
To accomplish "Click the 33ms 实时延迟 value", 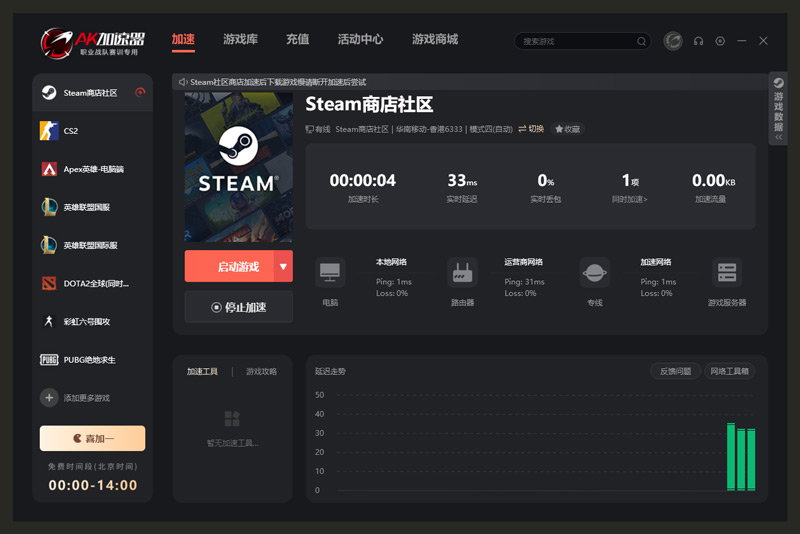I will [x=462, y=180].
